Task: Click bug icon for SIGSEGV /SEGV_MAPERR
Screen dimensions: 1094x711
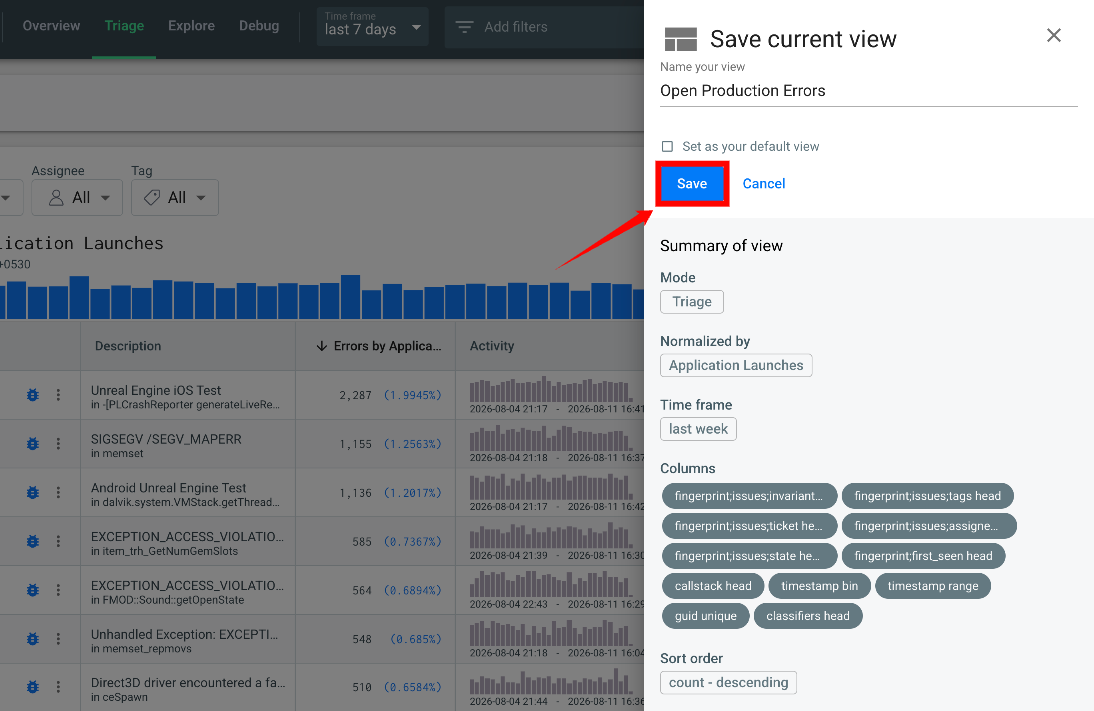Action: coord(33,444)
